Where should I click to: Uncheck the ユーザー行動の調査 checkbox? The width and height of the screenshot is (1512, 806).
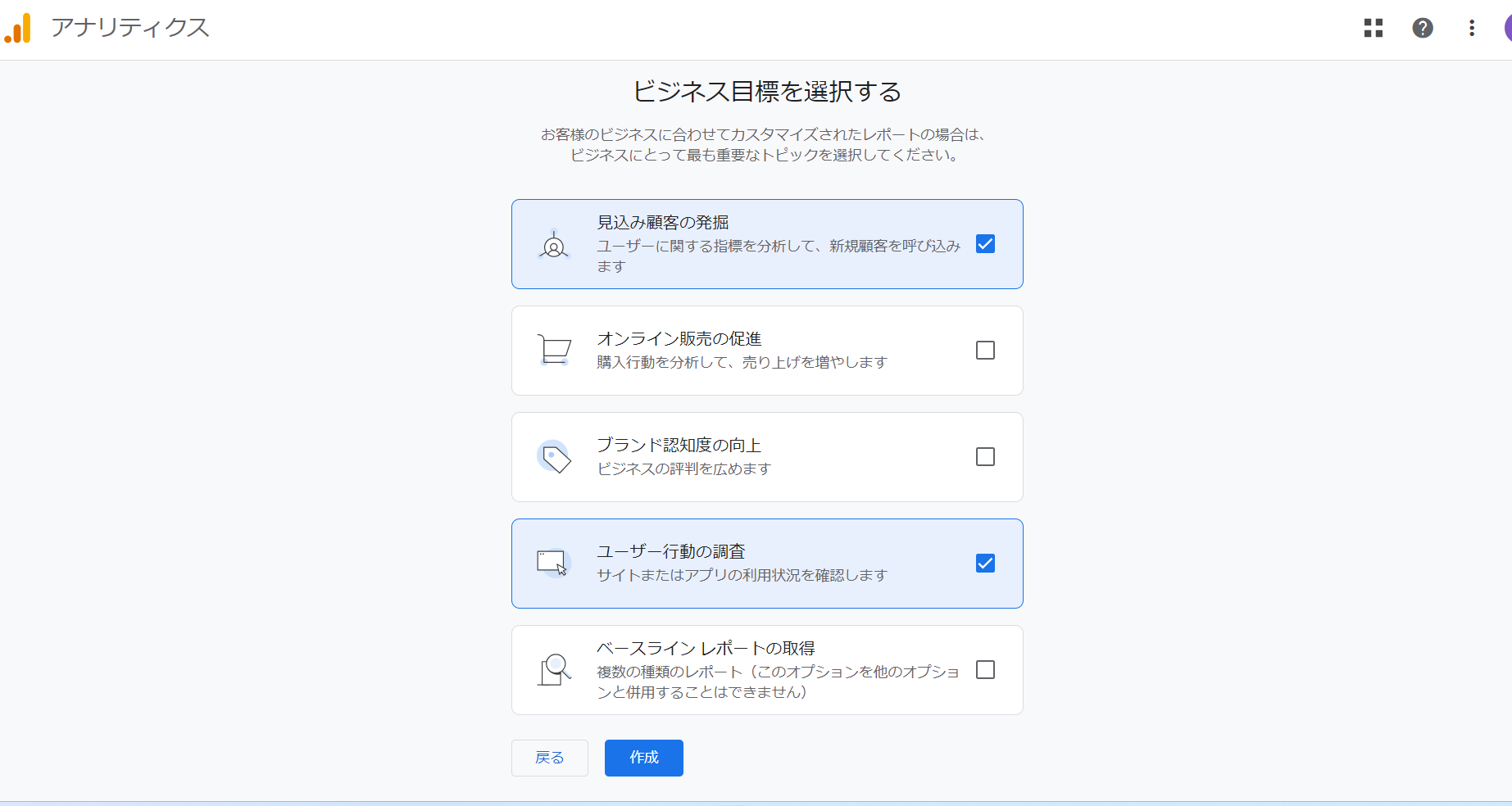pyautogui.click(x=985, y=564)
